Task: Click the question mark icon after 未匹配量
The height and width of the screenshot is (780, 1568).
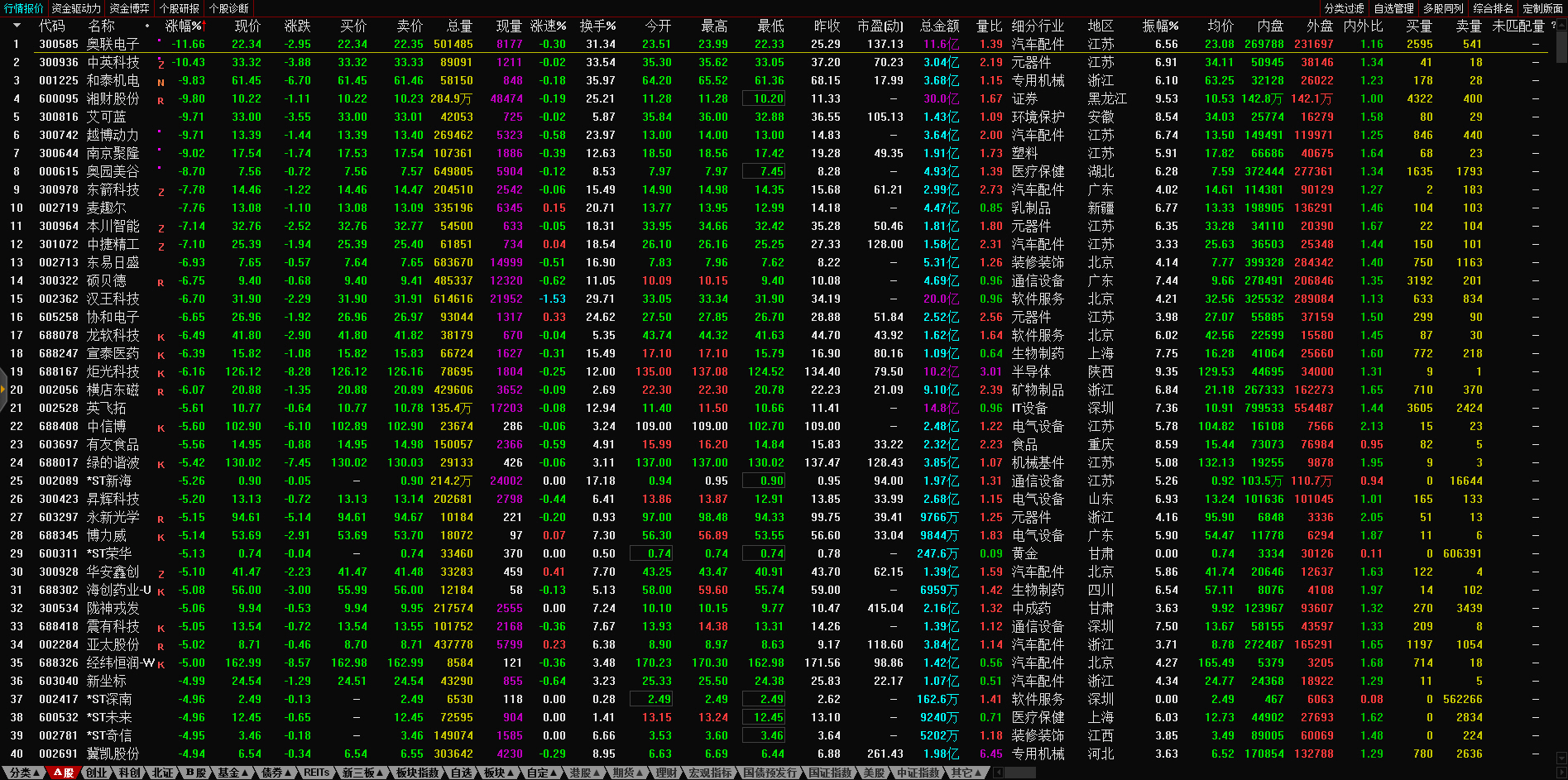Action: 1553,26
